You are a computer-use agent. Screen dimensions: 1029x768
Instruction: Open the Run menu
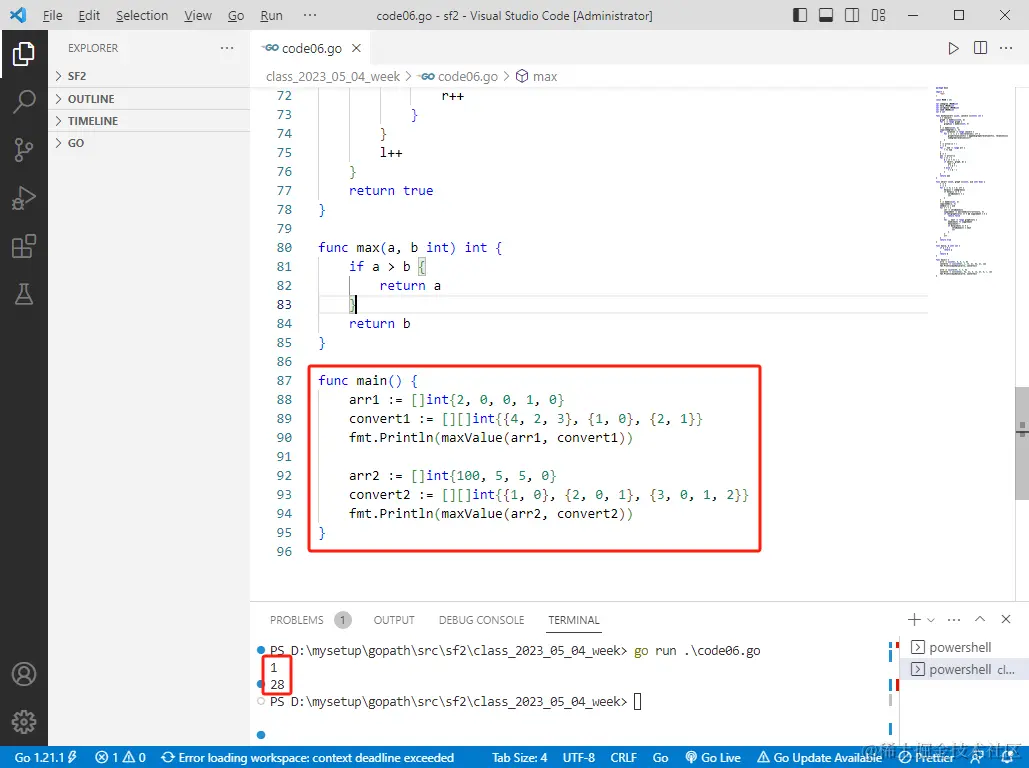tap(271, 15)
